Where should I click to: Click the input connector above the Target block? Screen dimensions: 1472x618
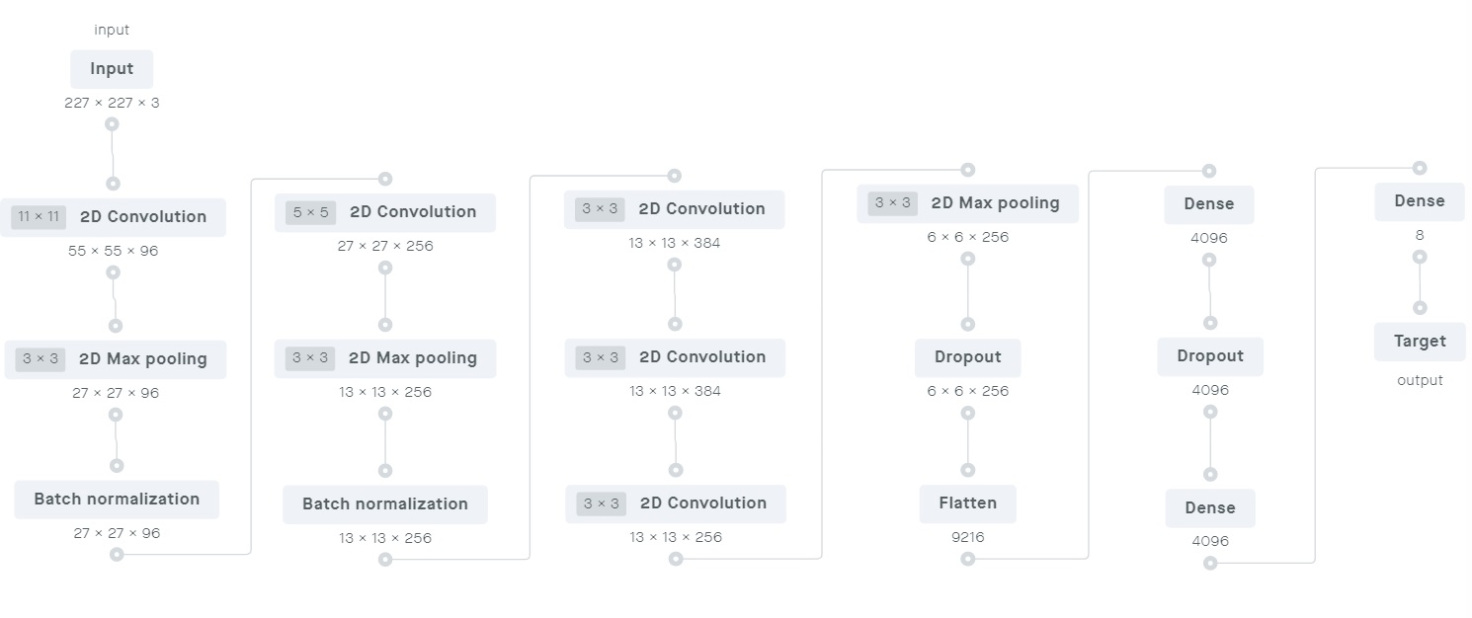[x=1420, y=308]
